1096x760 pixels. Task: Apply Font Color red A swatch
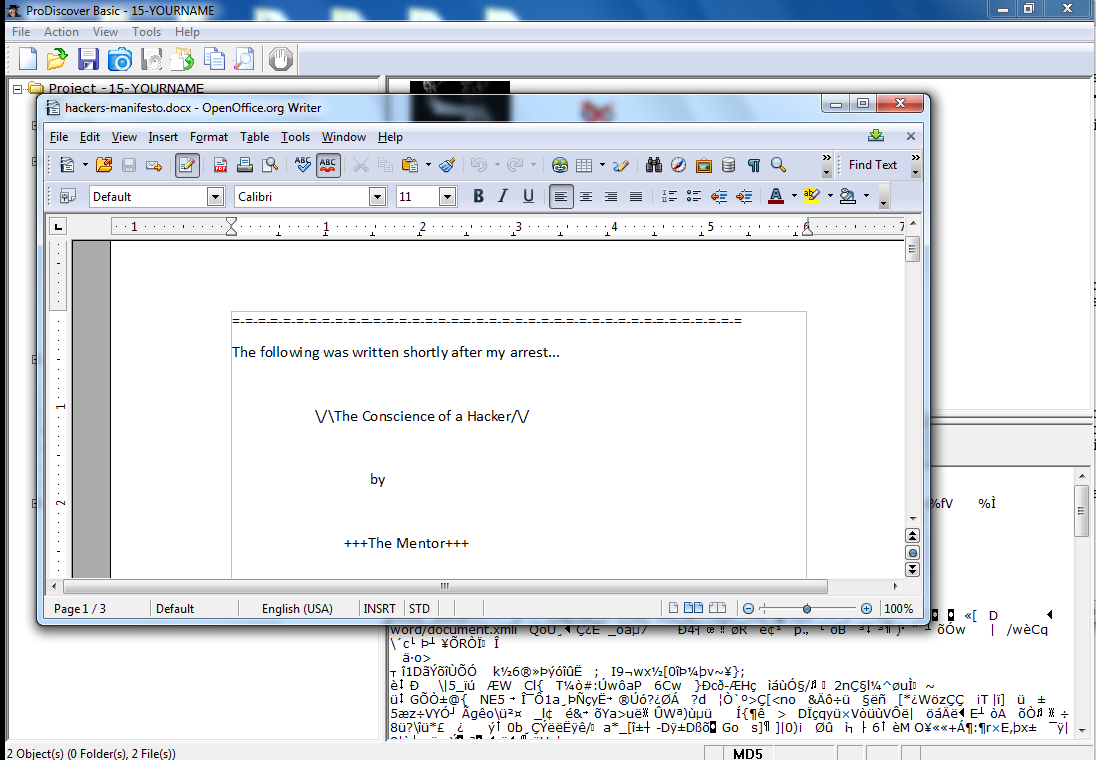[x=776, y=196]
